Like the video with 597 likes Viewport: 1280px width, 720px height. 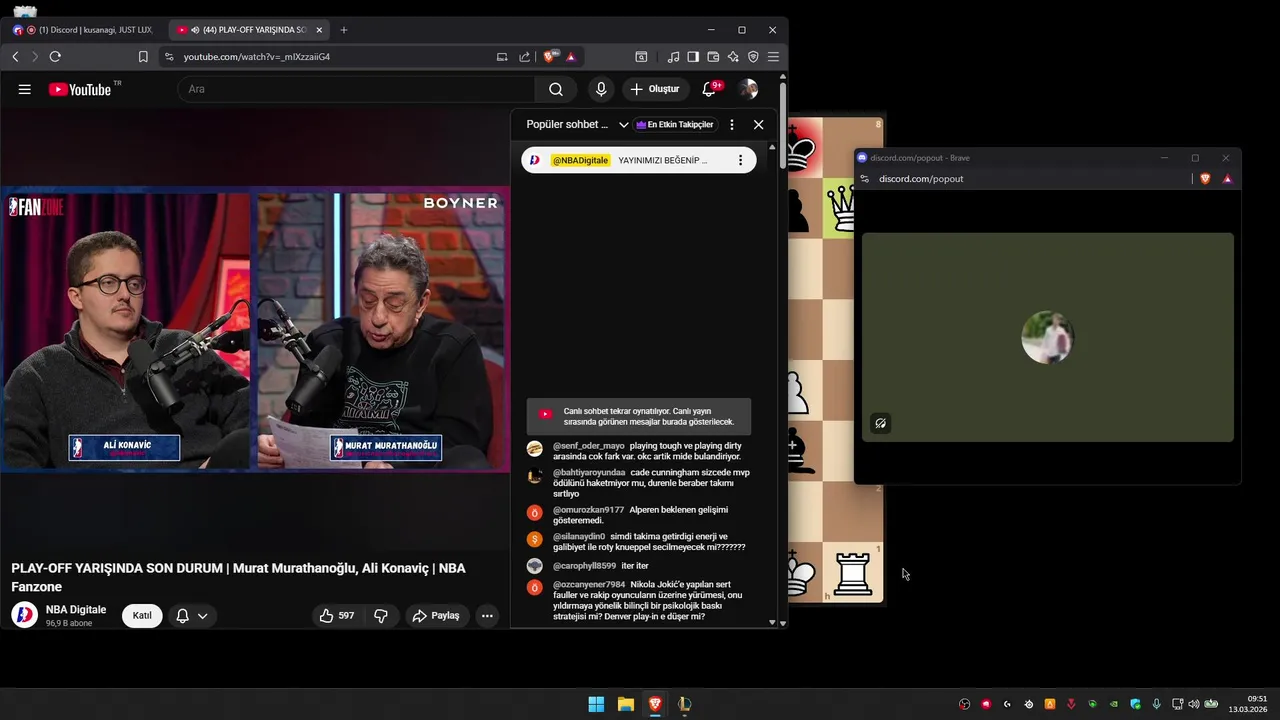coord(337,616)
